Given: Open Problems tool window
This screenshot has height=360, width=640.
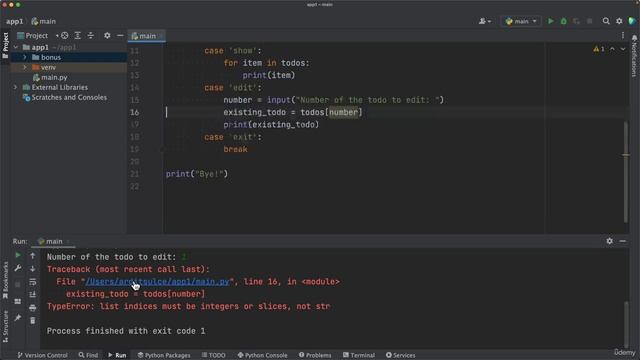Looking at the screenshot, I should tap(315, 355).
